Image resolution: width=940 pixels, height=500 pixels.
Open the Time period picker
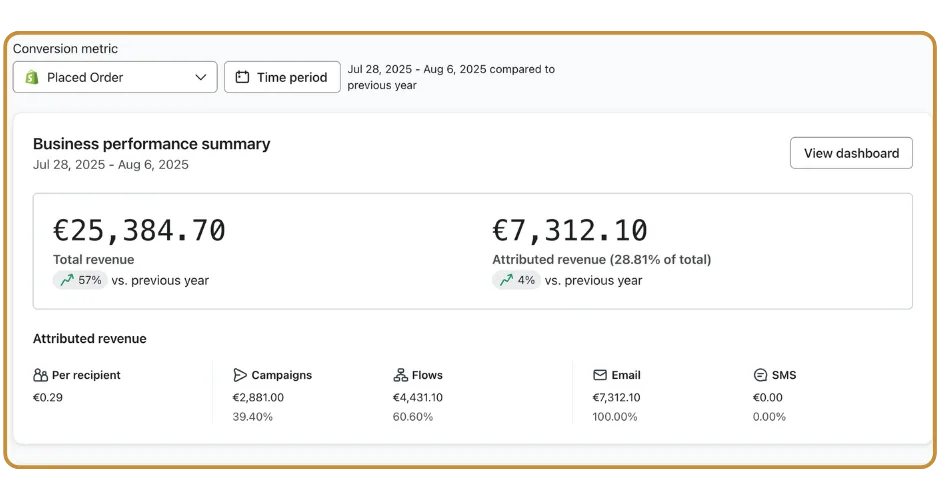click(x=282, y=77)
